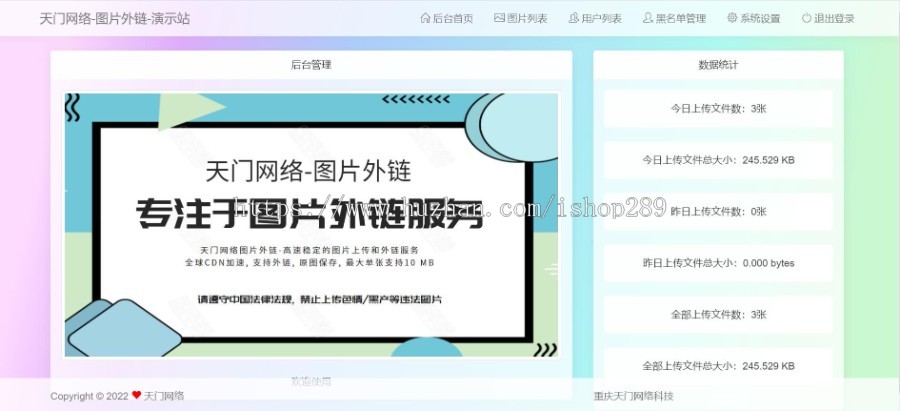Open the 用户列表 menu item
The width and height of the screenshot is (900, 411).
[595, 18]
